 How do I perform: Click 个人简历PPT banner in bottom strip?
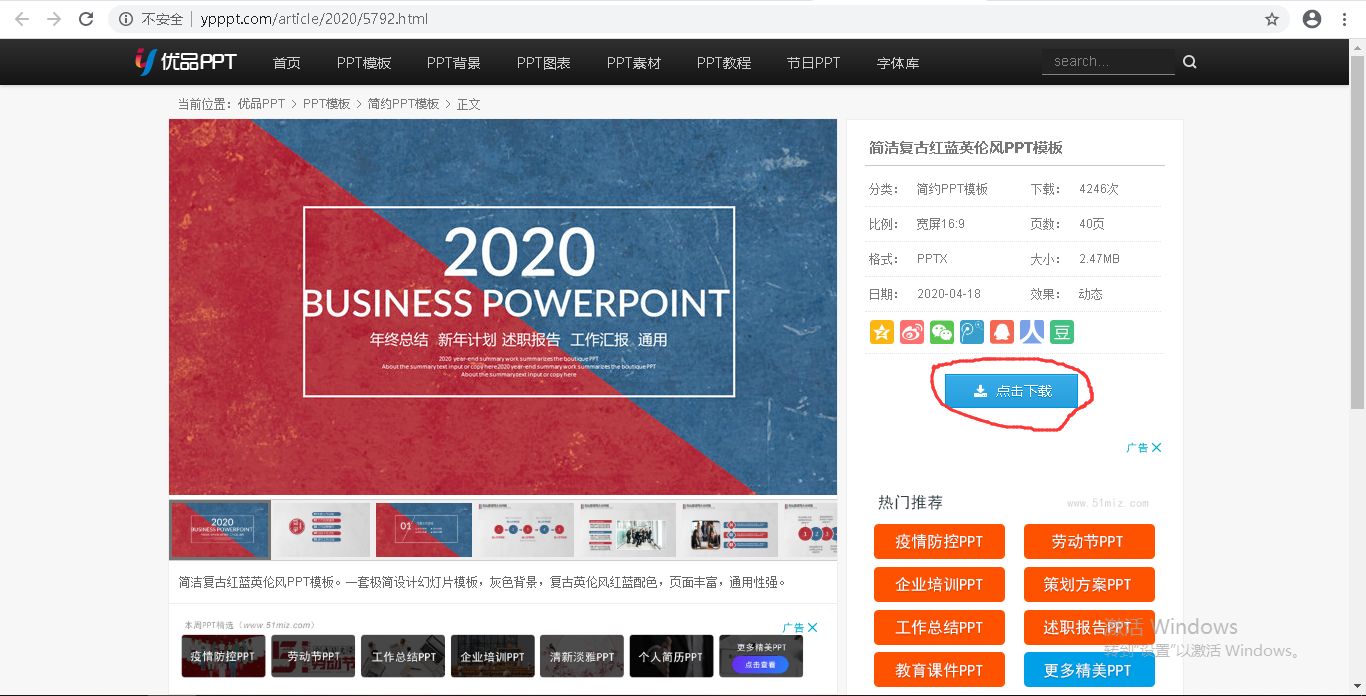(671, 656)
